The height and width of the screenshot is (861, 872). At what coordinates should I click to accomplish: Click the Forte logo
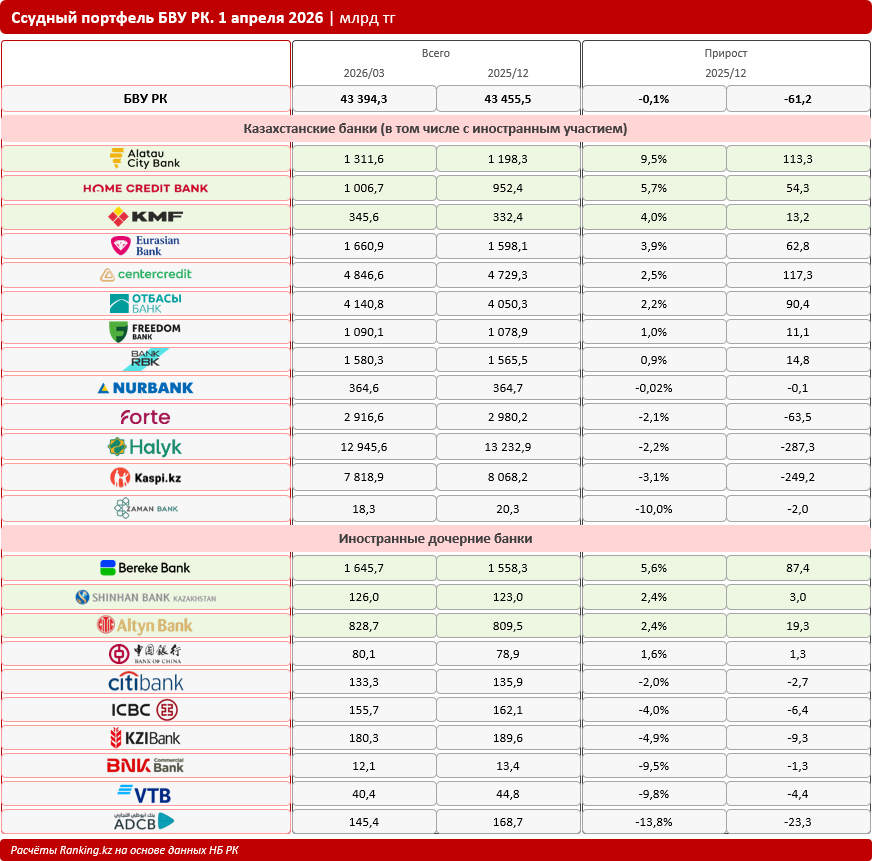(x=145, y=417)
